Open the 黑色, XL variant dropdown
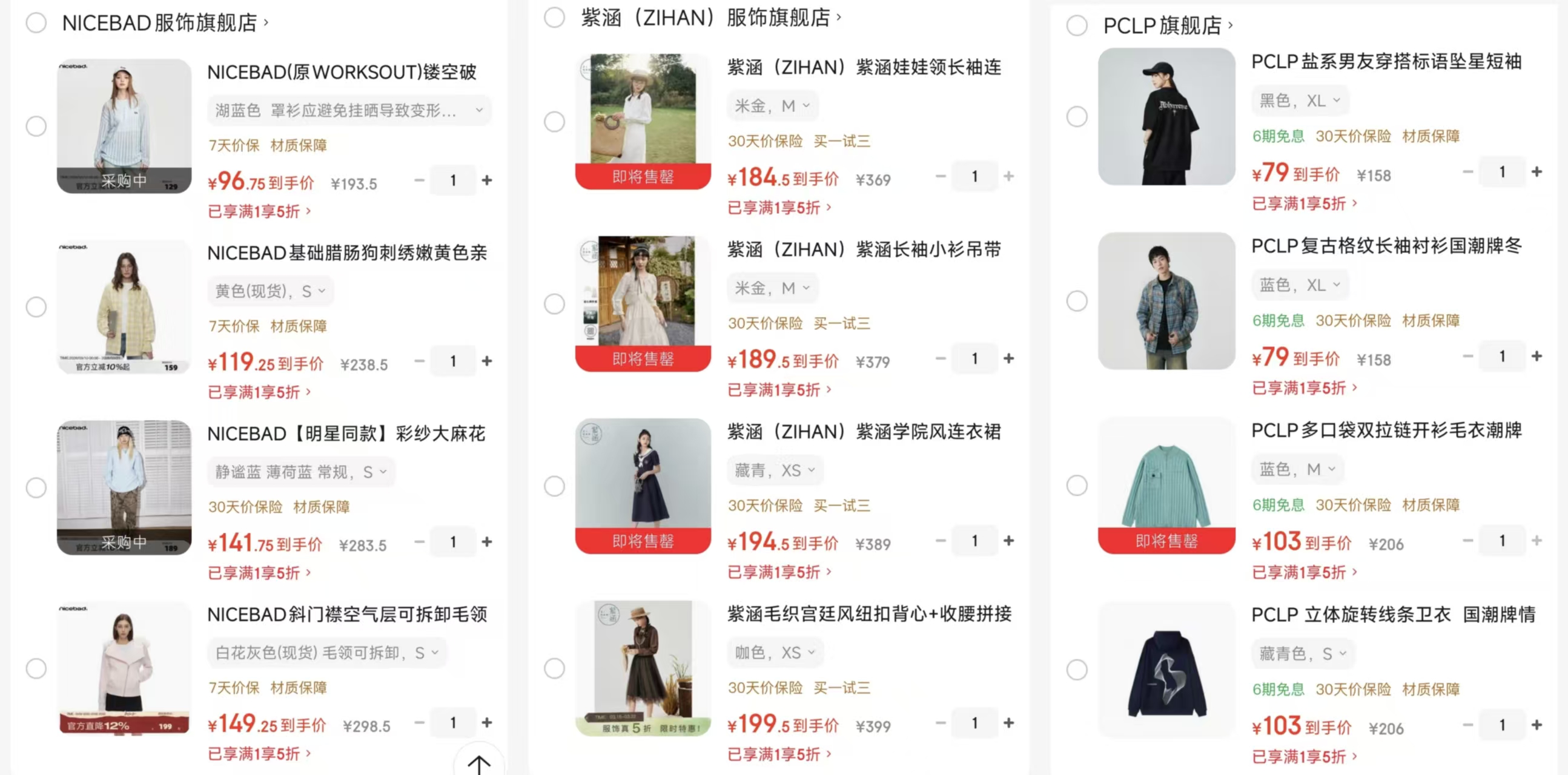This screenshot has height=775, width=1568. (1300, 101)
